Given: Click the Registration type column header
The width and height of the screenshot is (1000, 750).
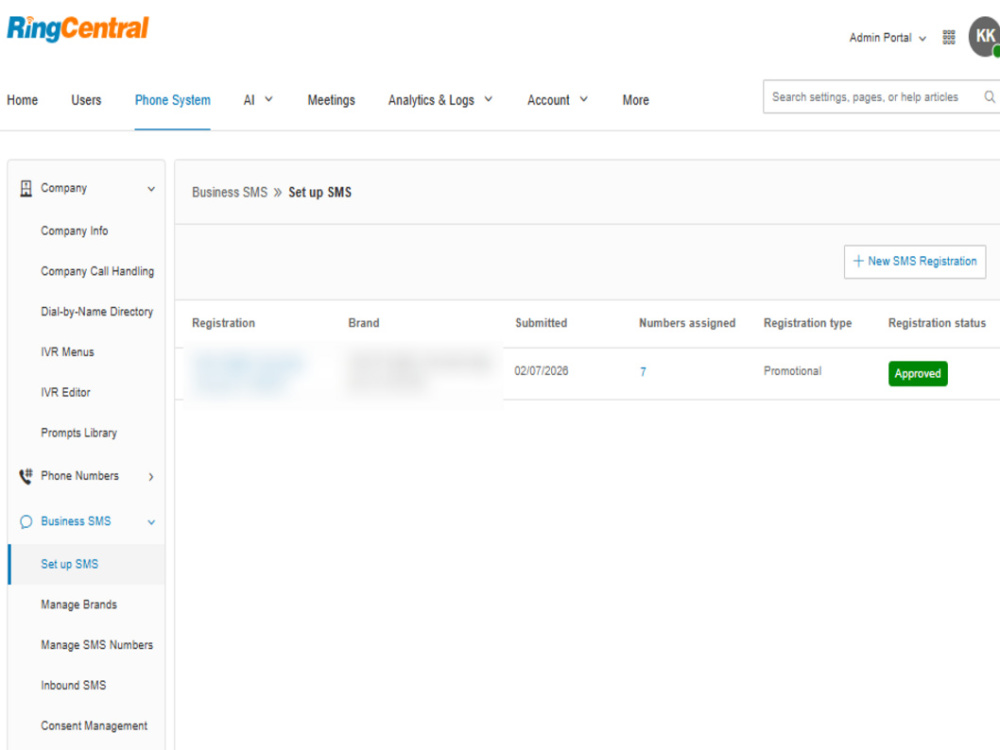Looking at the screenshot, I should 807,323.
